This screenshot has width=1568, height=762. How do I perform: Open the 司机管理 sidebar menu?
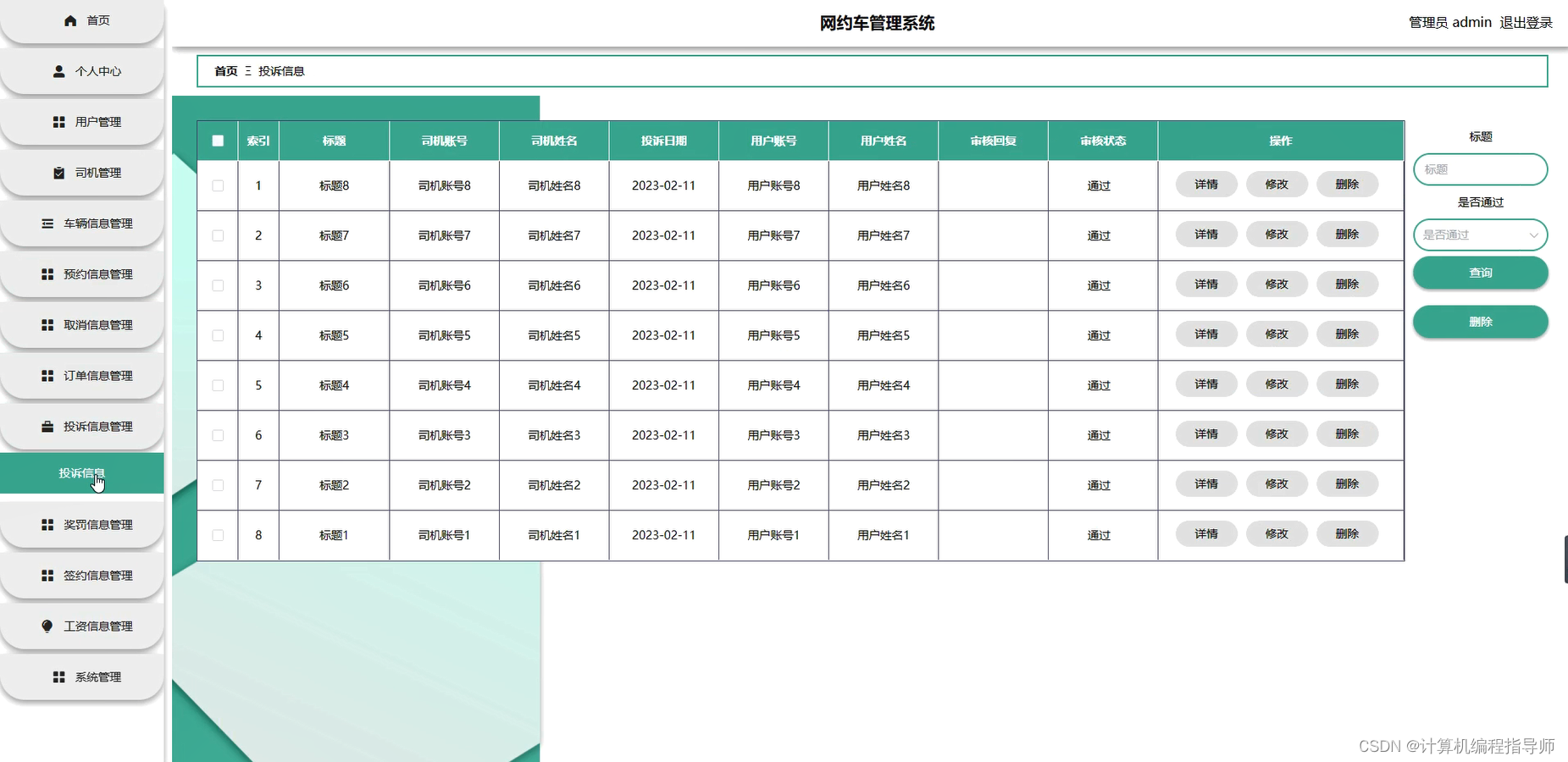tap(82, 173)
